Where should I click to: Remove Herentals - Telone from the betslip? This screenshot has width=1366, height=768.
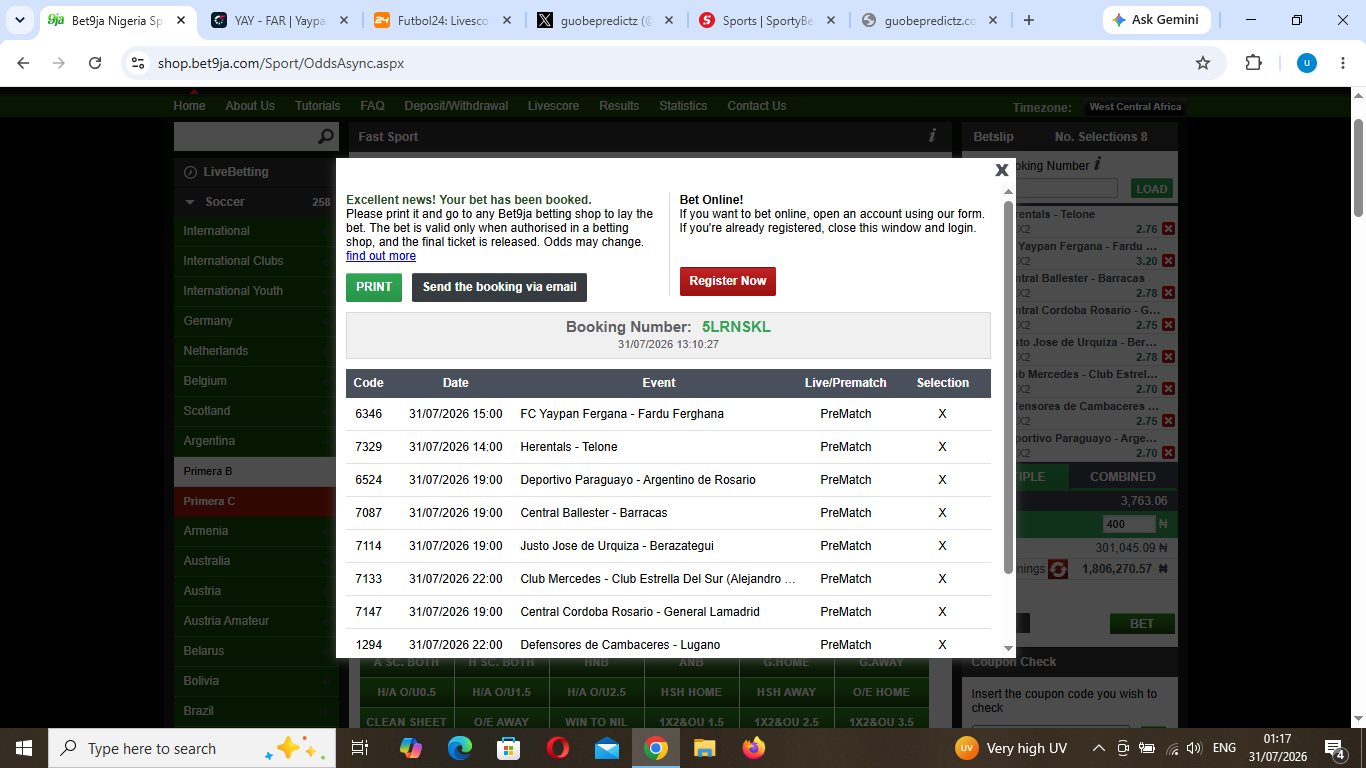pyautogui.click(x=1168, y=229)
